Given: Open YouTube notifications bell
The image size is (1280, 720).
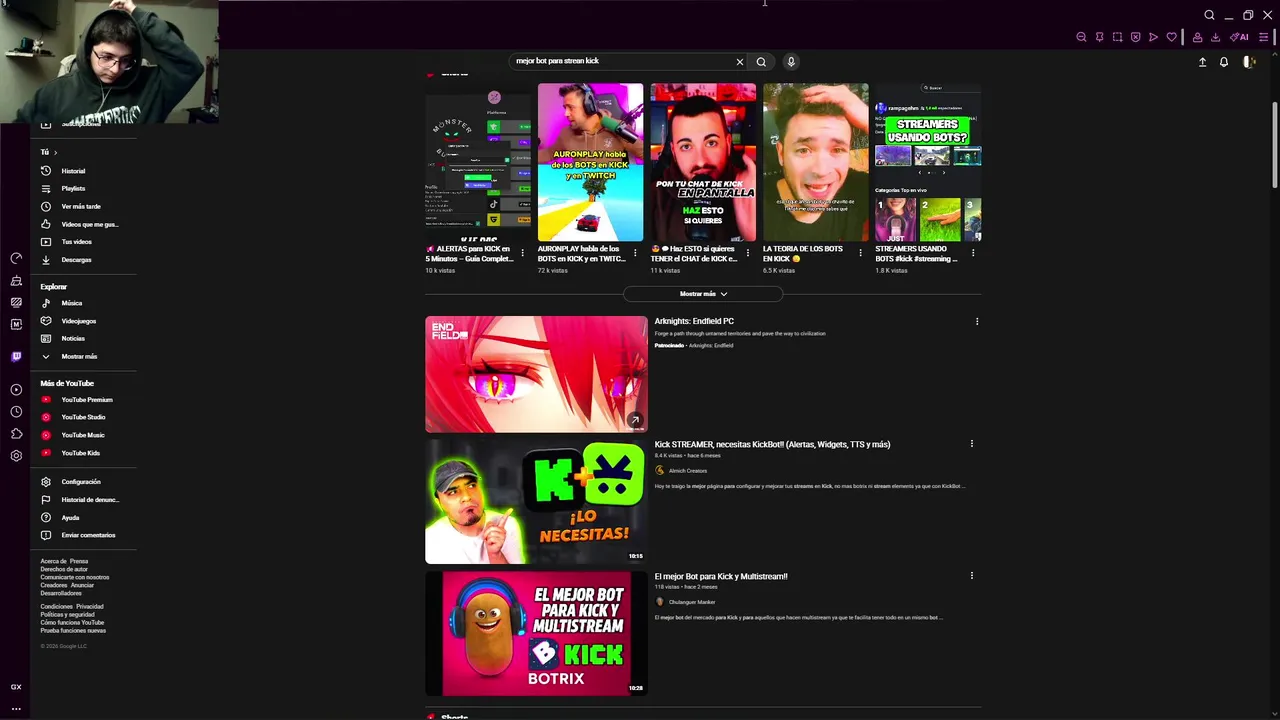Looking at the screenshot, I should (1224, 62).
